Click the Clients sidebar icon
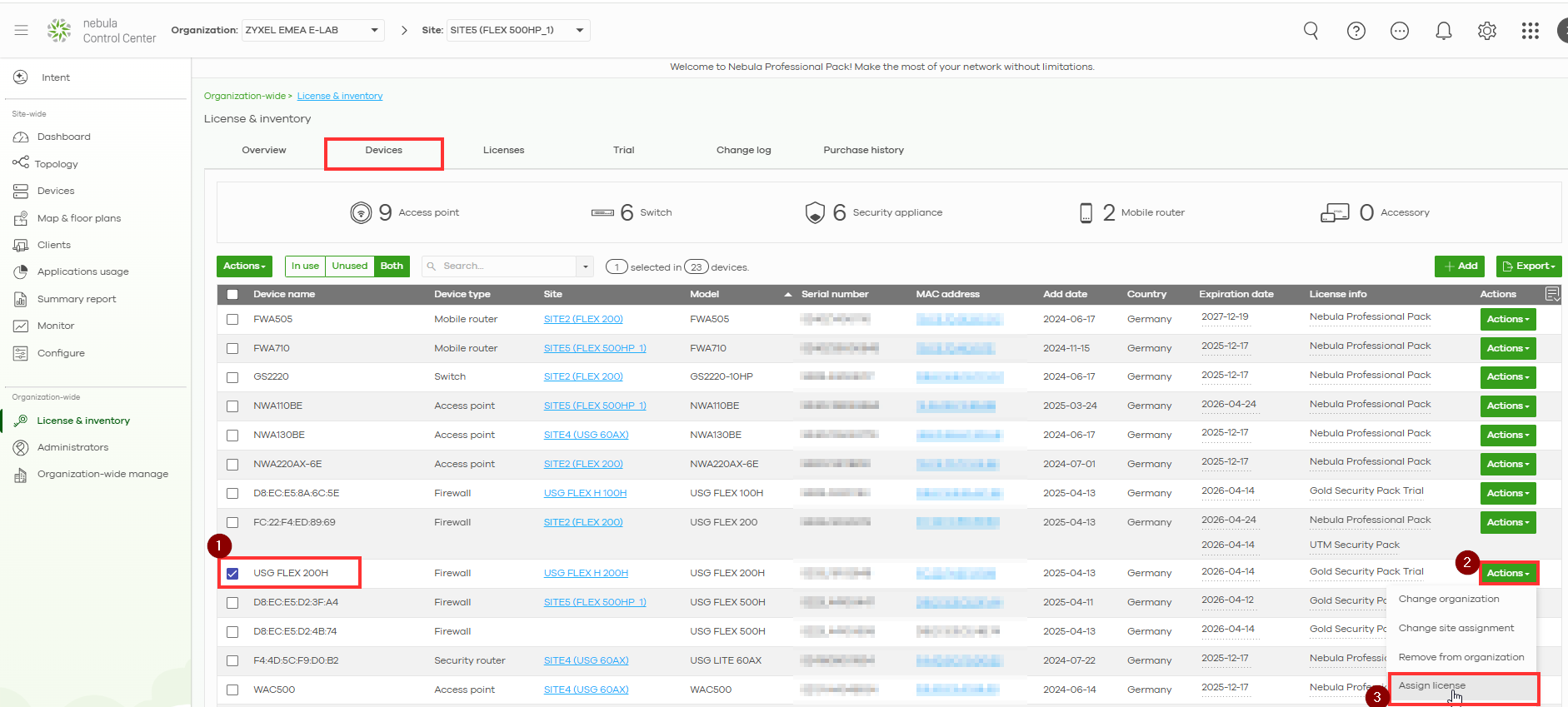The image size is (1568, 707). click(x=21, y=245)
